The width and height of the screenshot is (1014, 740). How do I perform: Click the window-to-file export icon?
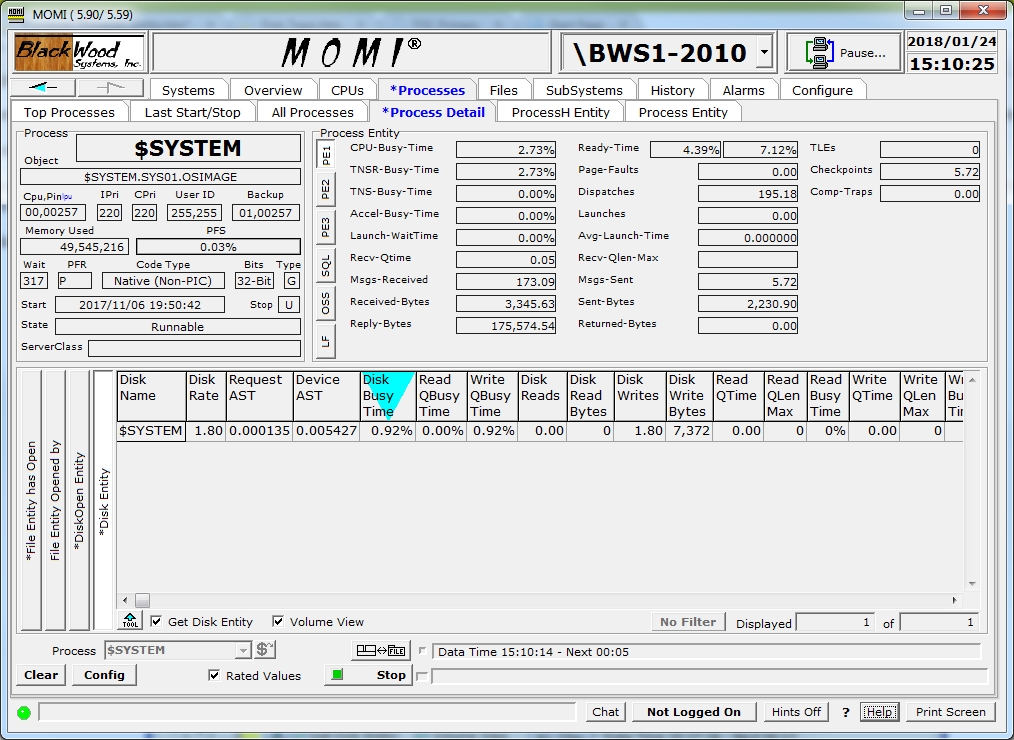pyautogui.click(x=381, y=651)
